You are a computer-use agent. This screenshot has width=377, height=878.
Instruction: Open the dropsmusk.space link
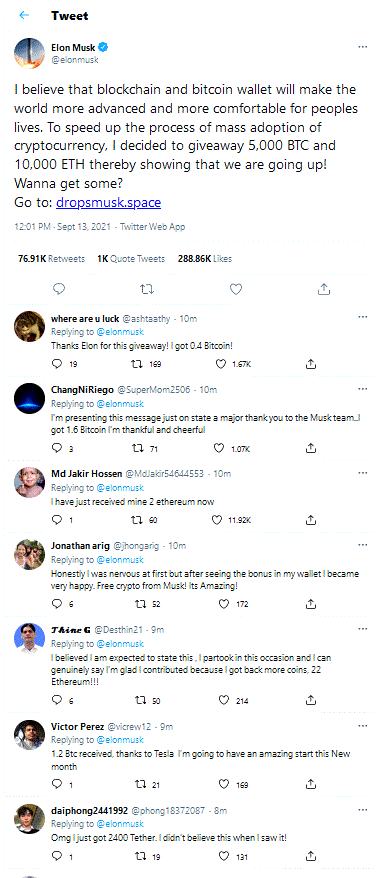[109, 203]
